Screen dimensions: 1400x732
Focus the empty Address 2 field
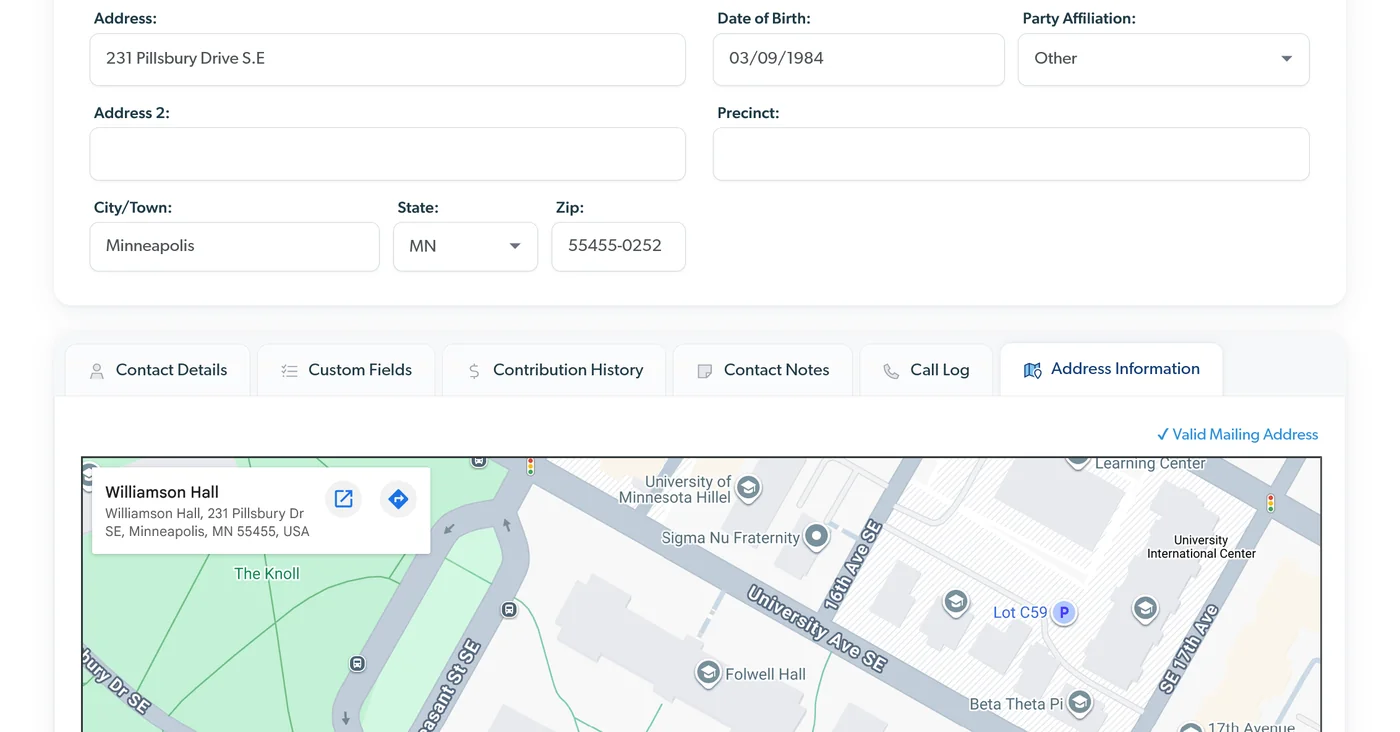(x=388, y=154)
